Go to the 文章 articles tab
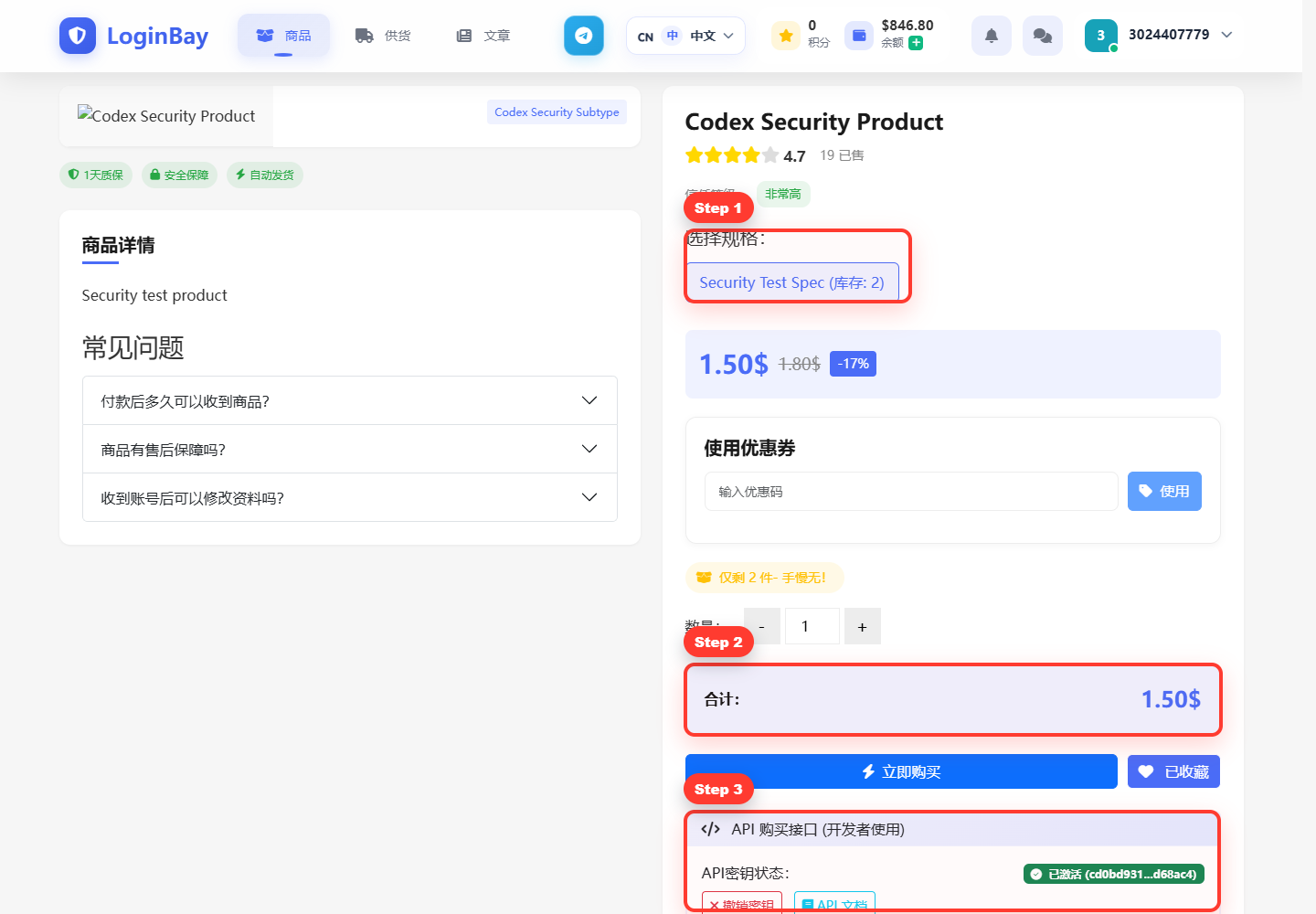 pyautogui.click(x=483, y=36)
